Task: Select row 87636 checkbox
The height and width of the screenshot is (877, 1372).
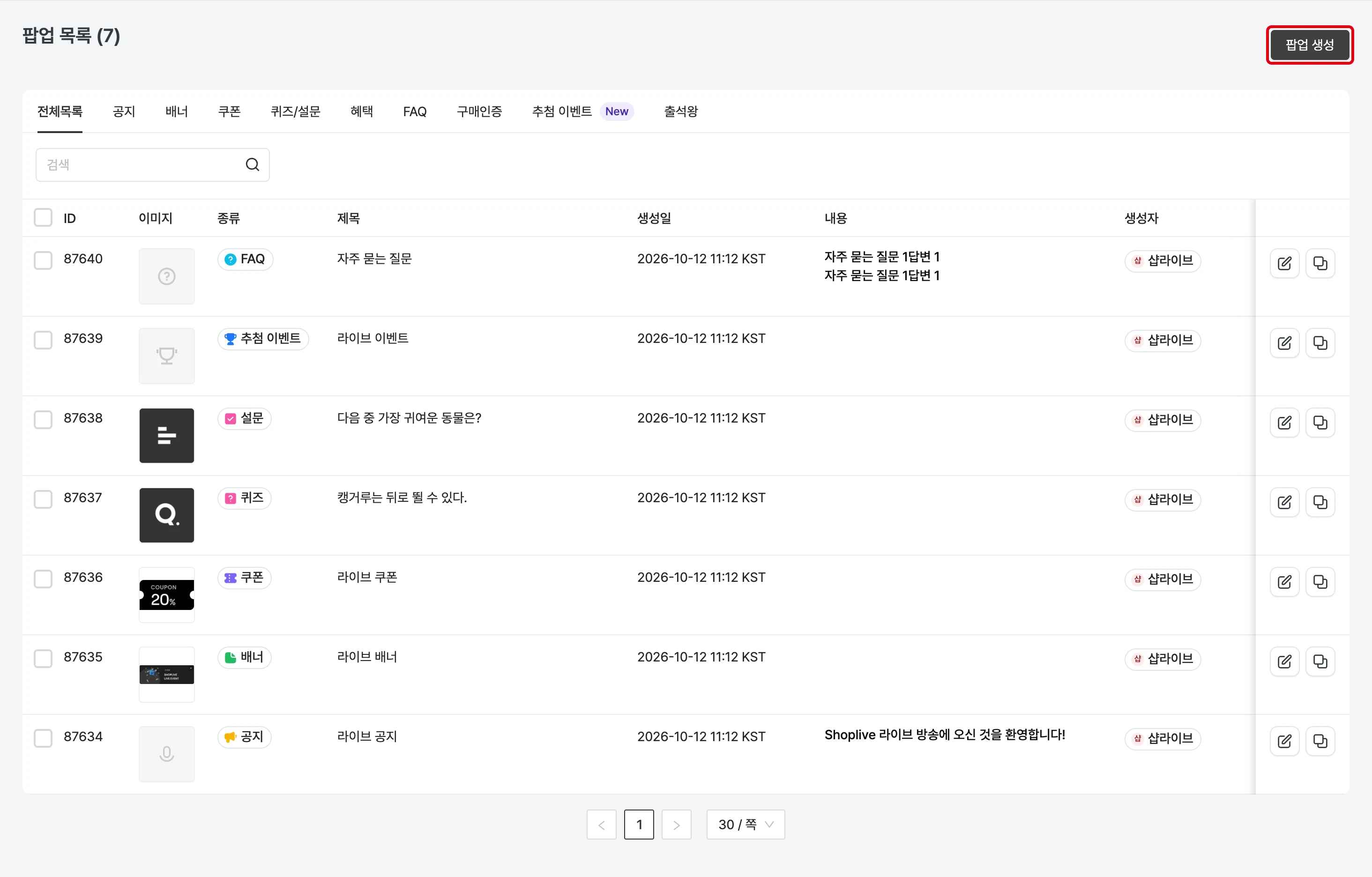Action: (43, 579)
